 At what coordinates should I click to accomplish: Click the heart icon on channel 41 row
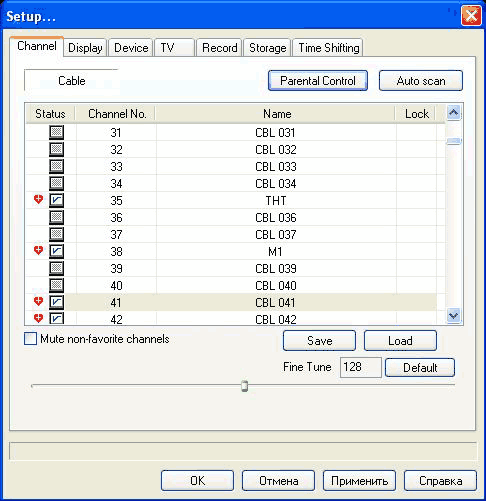39,301
